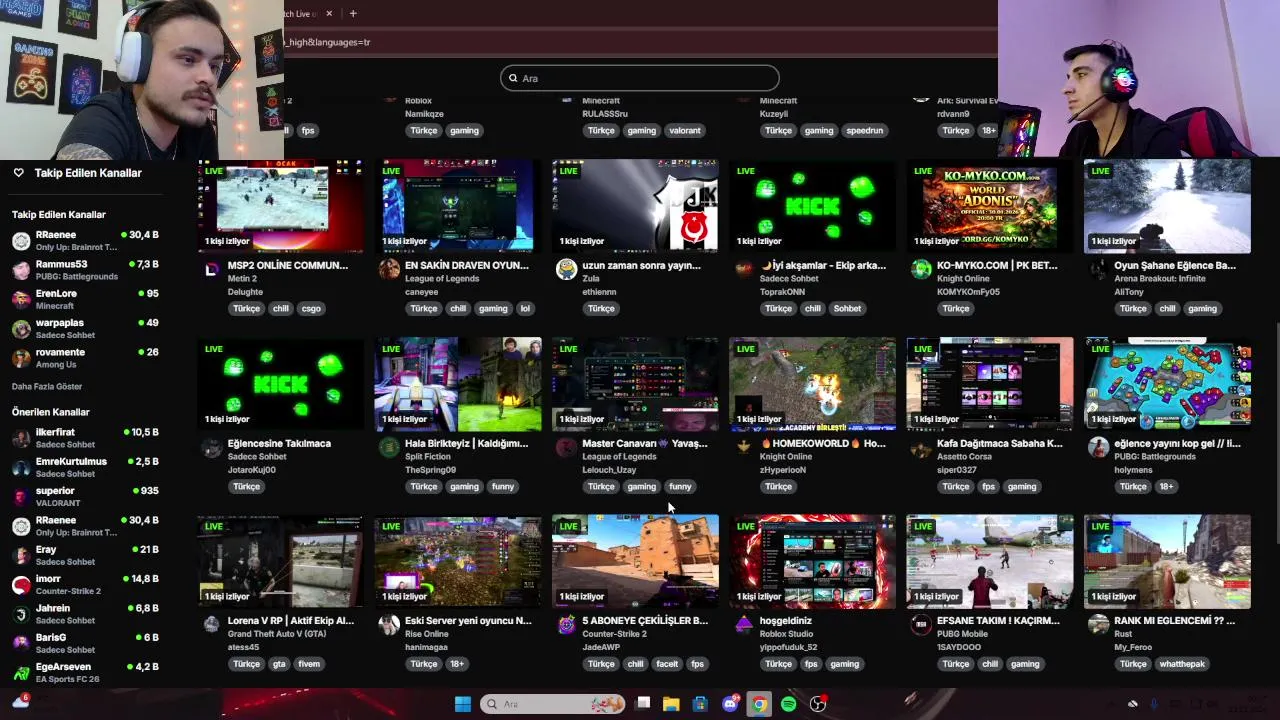Viewport: 1280px width, 720px height.
Task: Open Arena Breakout: Infinite category link
Action: coord(1160,279)
